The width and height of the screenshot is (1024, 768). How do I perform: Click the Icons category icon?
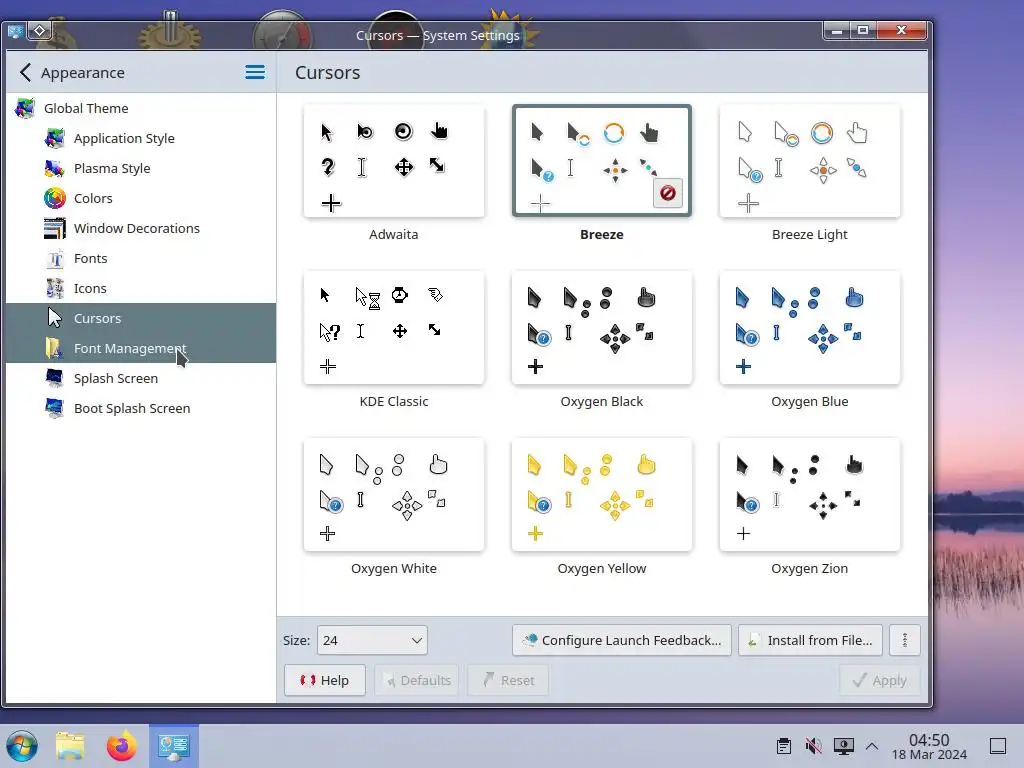tap(55, 289)
